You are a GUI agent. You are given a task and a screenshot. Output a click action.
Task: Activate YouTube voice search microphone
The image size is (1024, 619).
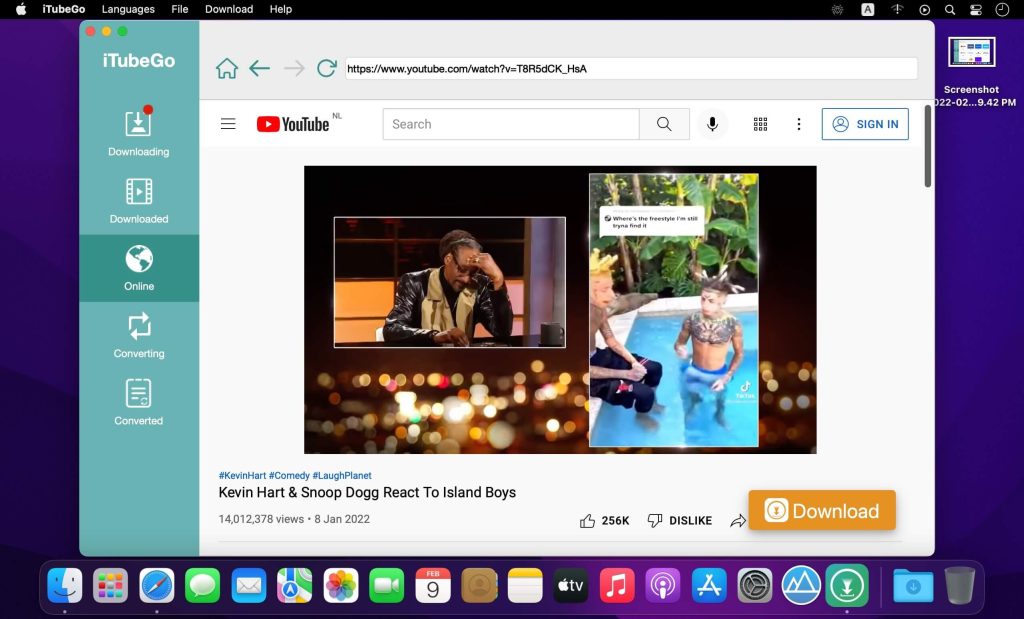coord(712,124)
